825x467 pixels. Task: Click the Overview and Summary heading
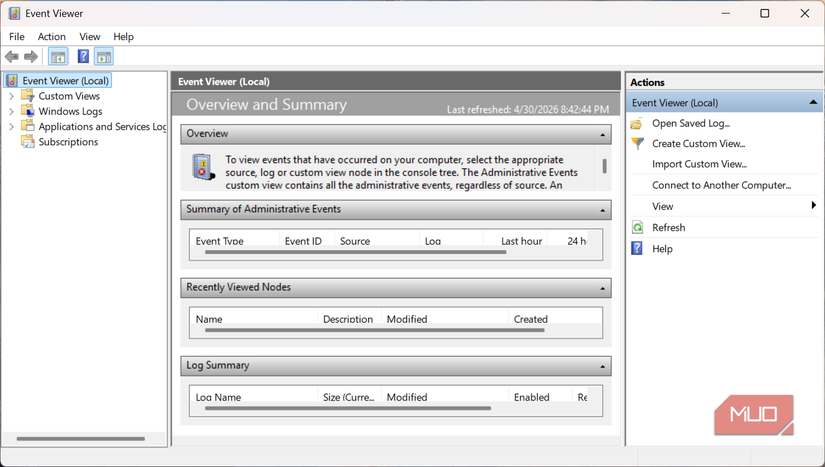pos(266,104)
